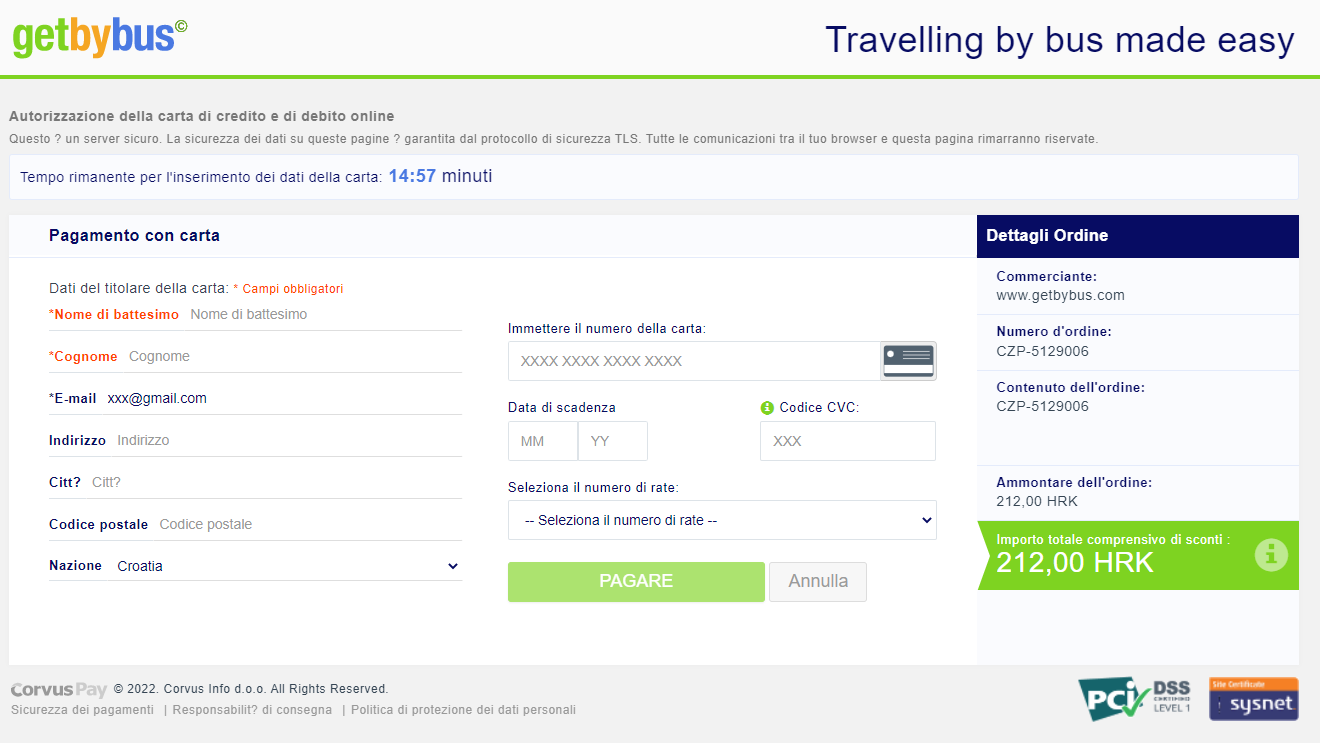Focus the YY expiry year field

[613, 441]
